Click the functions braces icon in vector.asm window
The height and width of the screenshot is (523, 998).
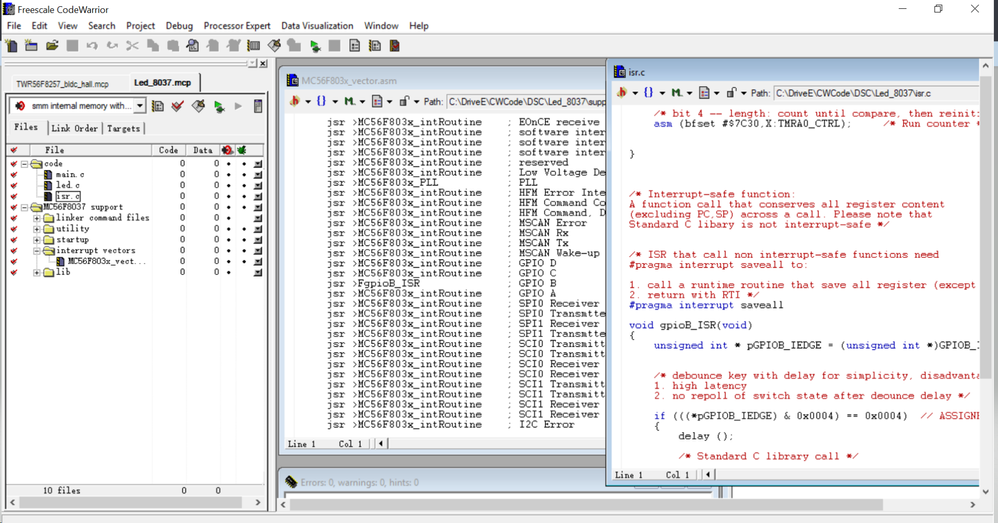321,101
